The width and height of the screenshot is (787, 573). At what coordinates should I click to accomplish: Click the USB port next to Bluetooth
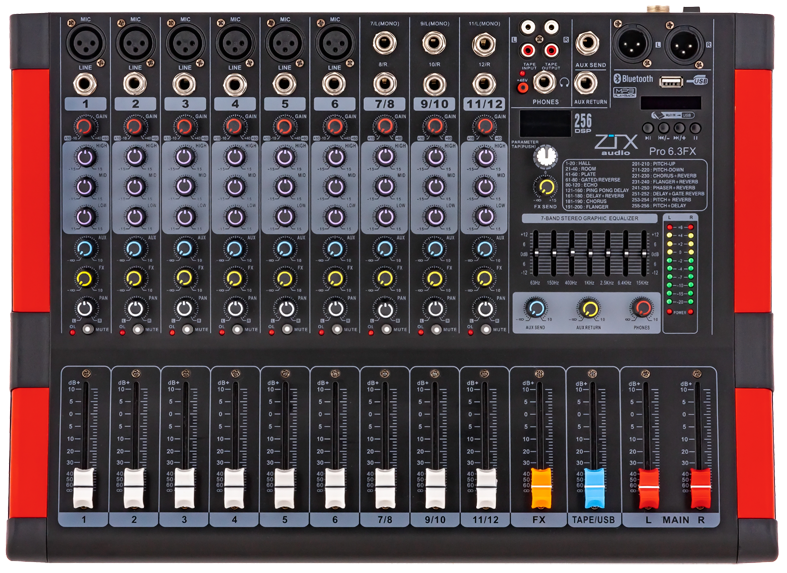click(x=672, y=81)
